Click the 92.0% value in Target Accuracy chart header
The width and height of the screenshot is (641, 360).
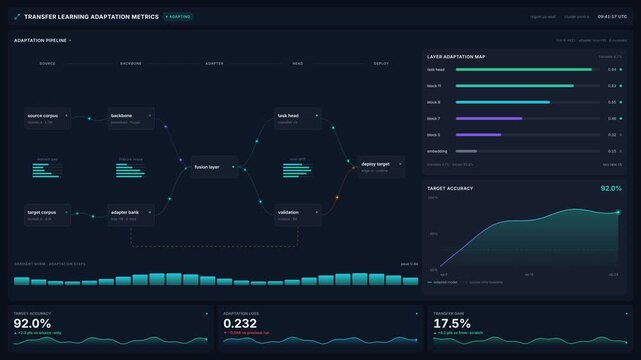tap(611, 188)
